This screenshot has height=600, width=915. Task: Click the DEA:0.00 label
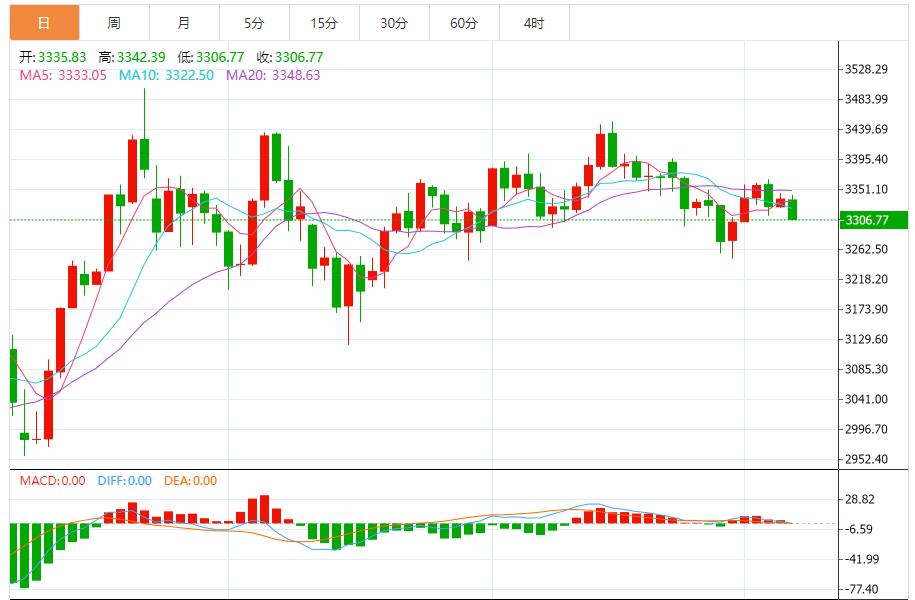click(x=189, y=481)
